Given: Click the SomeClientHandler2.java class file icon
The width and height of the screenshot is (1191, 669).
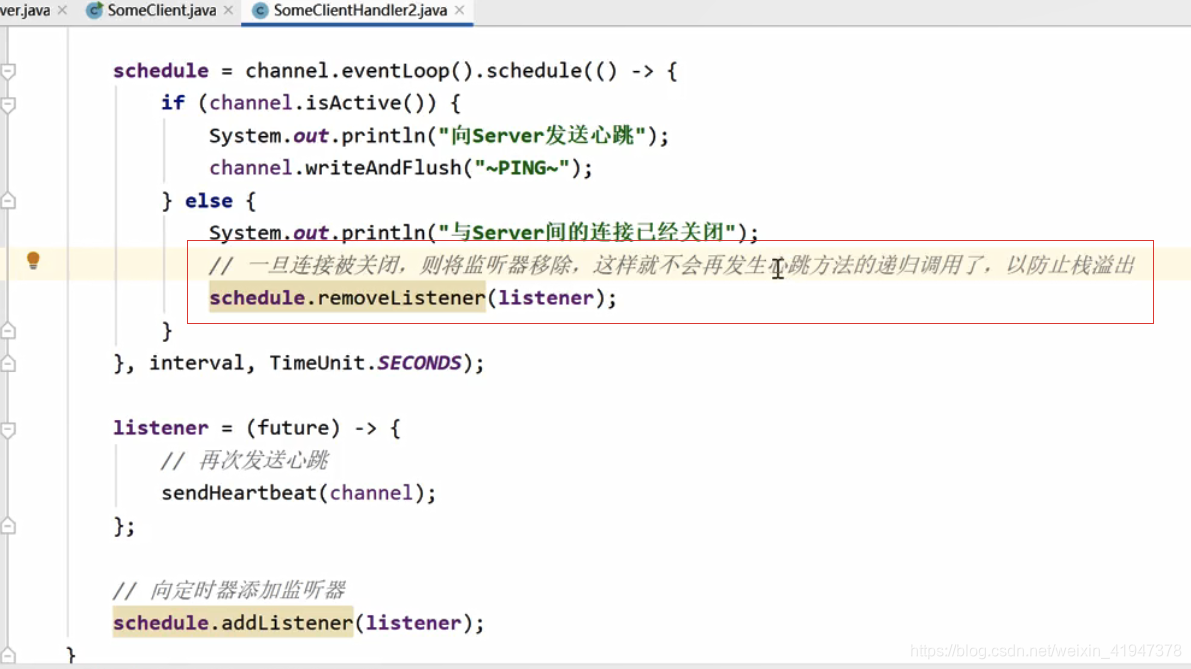Looking at the screenshot, I should (260, 11).
